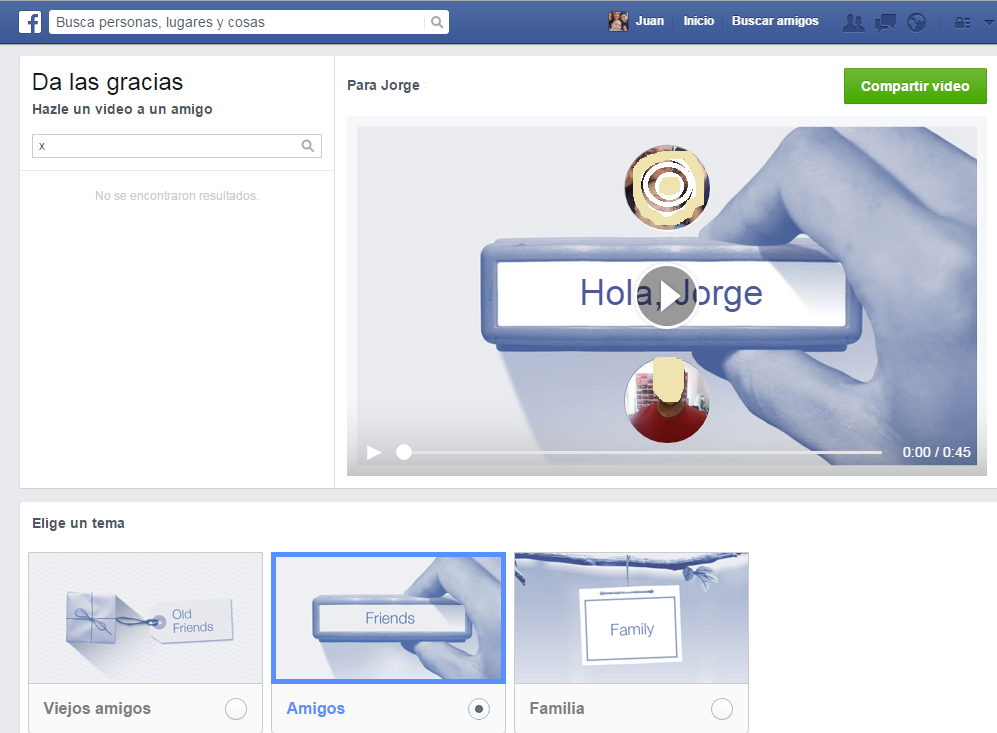Click the friend search magnifier icon

308,146
